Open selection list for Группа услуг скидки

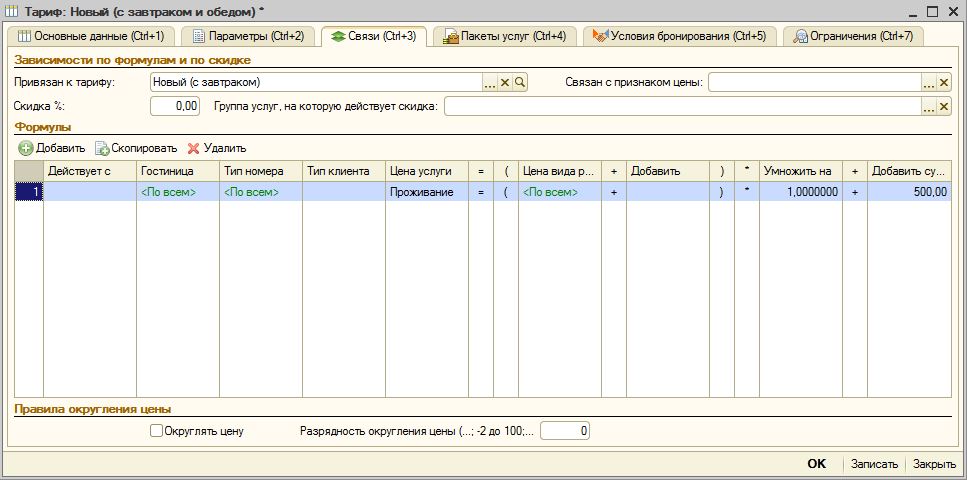pyautogui.click(x=929, y=107)
